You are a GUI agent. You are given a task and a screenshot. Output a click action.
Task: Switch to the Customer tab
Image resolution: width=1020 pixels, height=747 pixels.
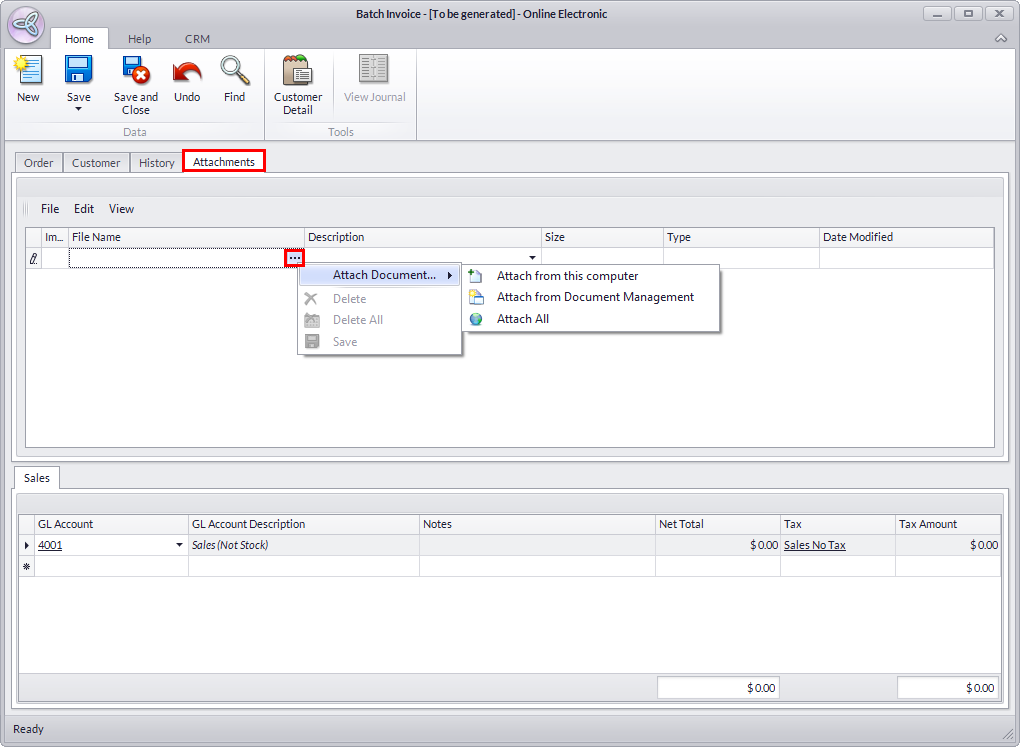click(x=96, y=163)
